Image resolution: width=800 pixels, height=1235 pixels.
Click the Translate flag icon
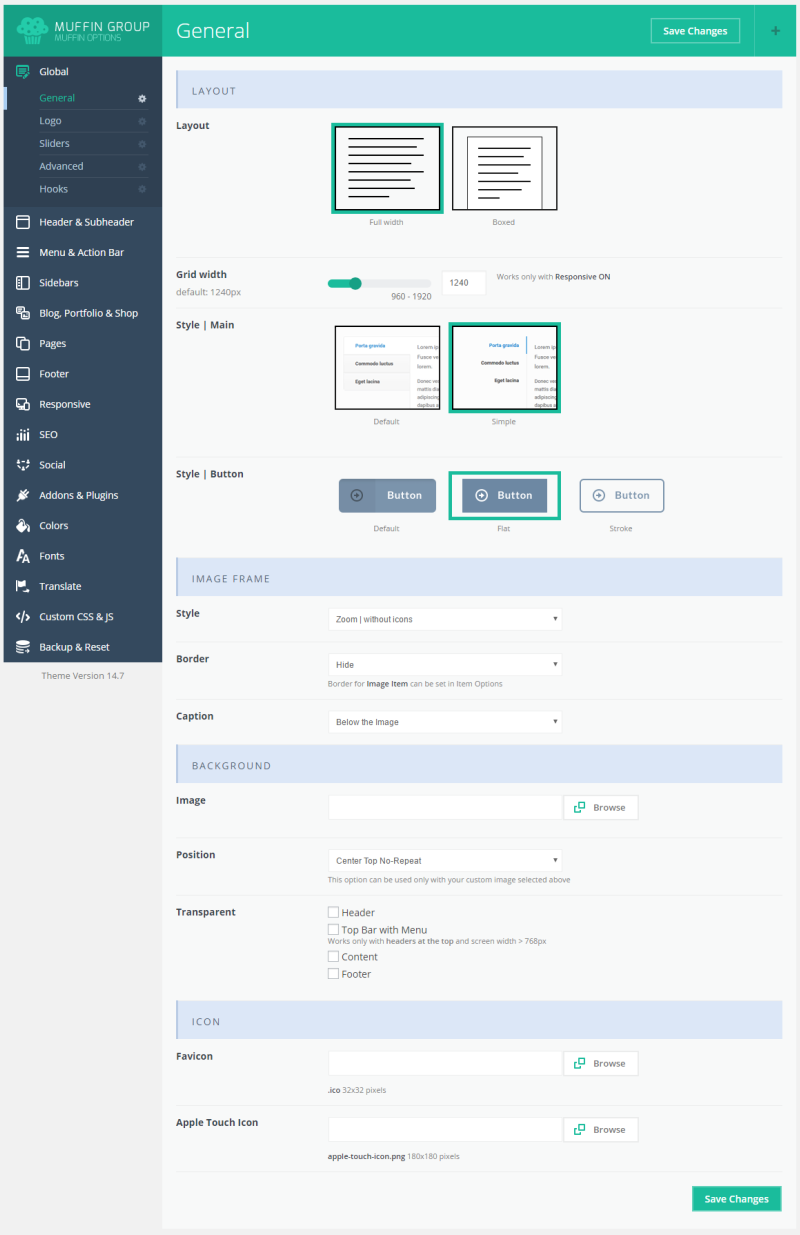click(23, 586)
